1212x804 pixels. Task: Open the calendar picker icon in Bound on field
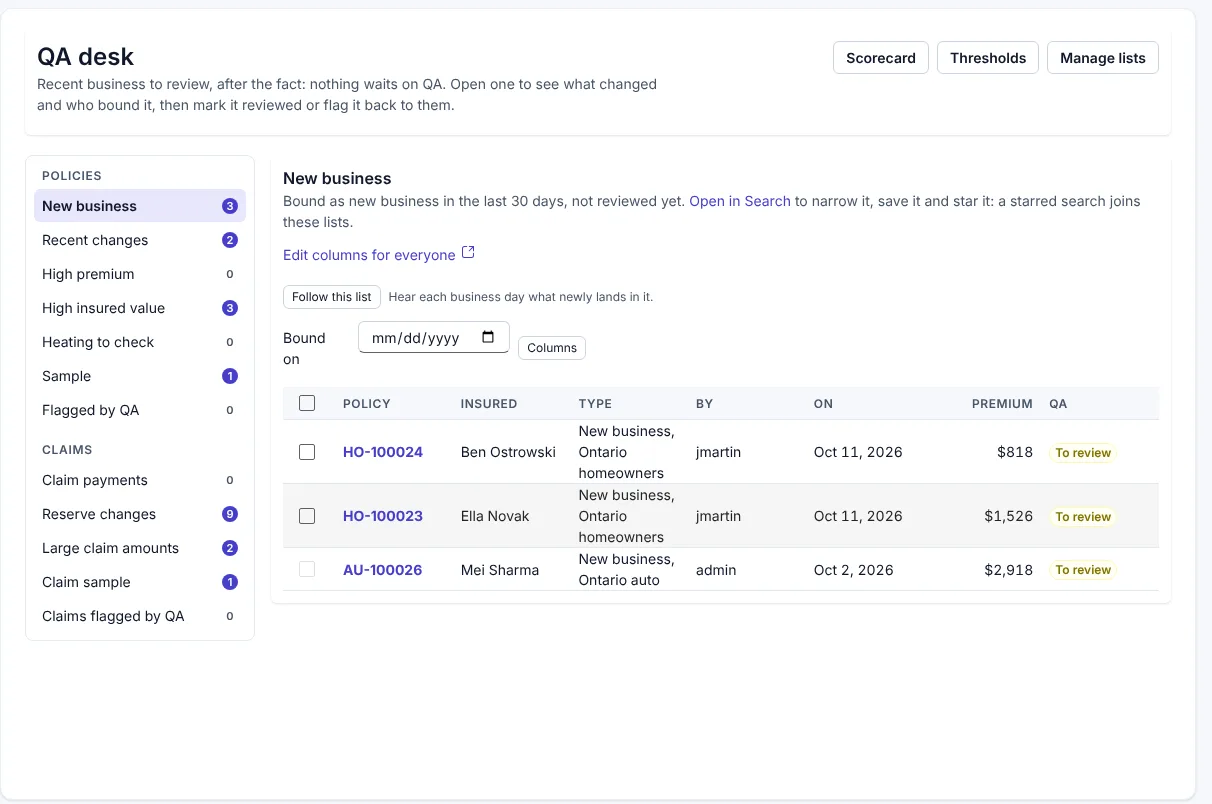click(488, 337)
